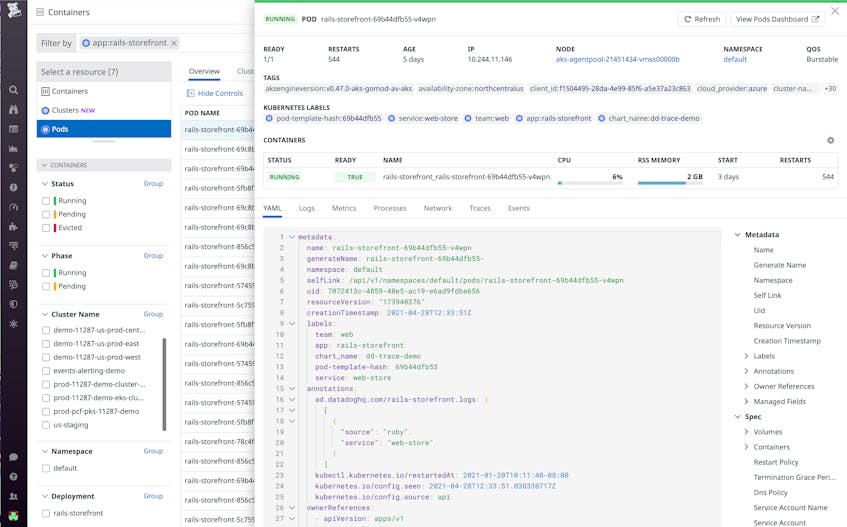Check demo-11287-us-prod-east cluster checkbox
Screen dimensions: 847x527
click(x=46, y=343)
